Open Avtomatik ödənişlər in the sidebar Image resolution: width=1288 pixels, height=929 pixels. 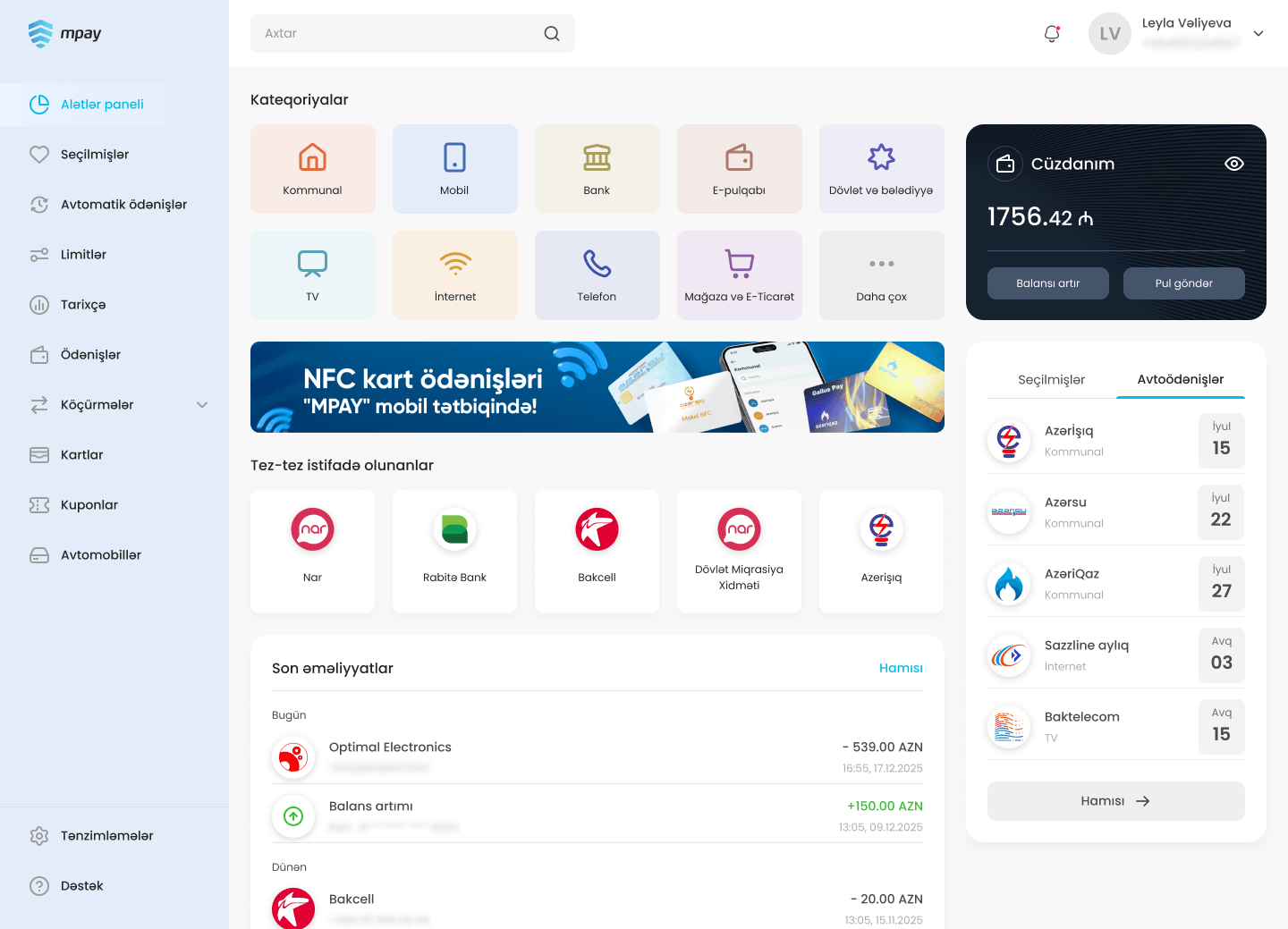[123, 205]
